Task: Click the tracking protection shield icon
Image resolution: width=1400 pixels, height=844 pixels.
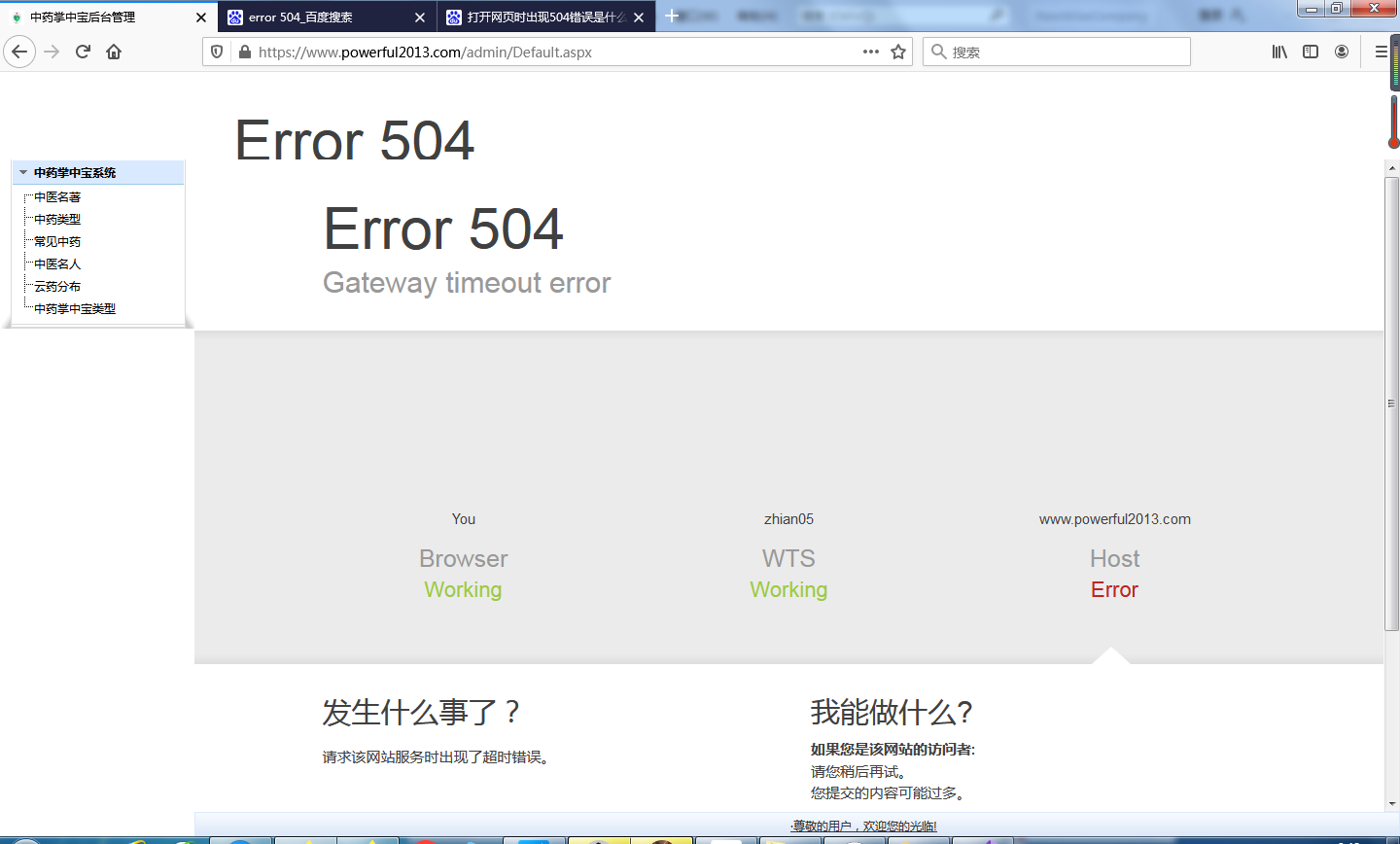Action: pos(216,52)
